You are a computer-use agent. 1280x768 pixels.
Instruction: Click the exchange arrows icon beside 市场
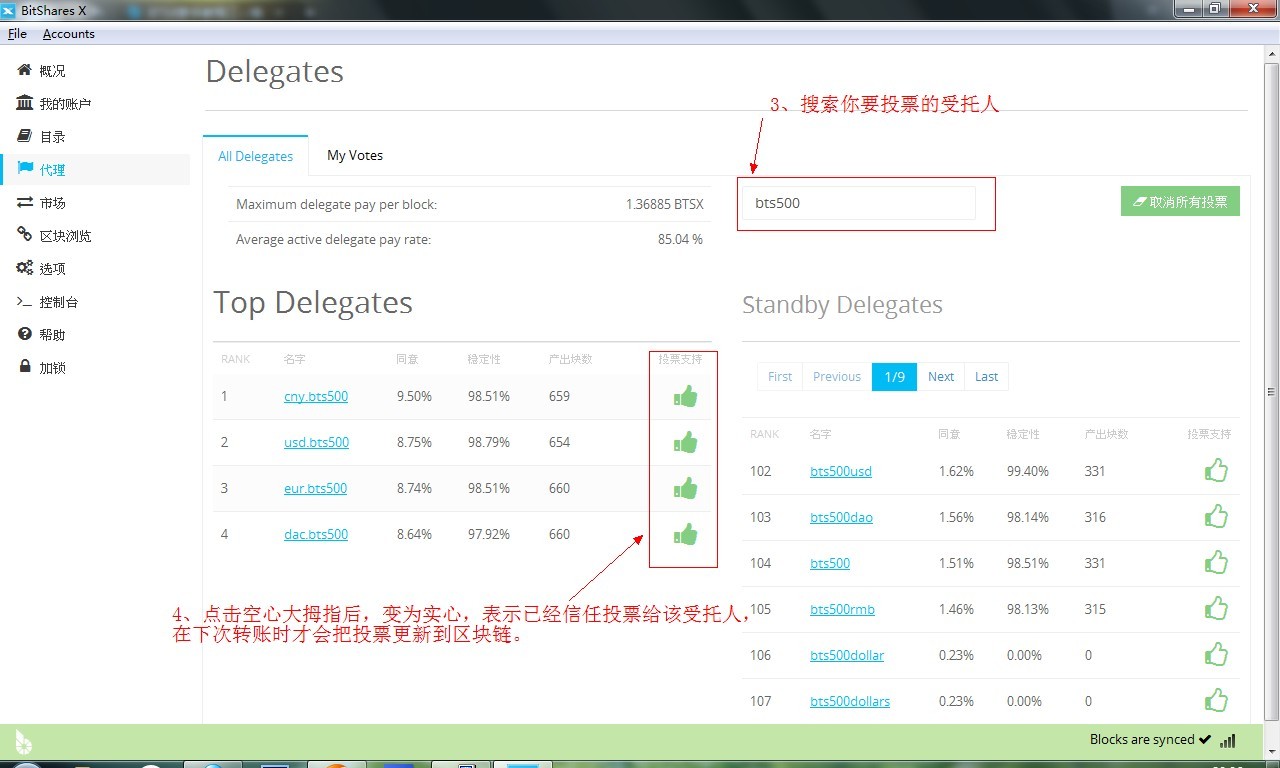pos(24,202)
